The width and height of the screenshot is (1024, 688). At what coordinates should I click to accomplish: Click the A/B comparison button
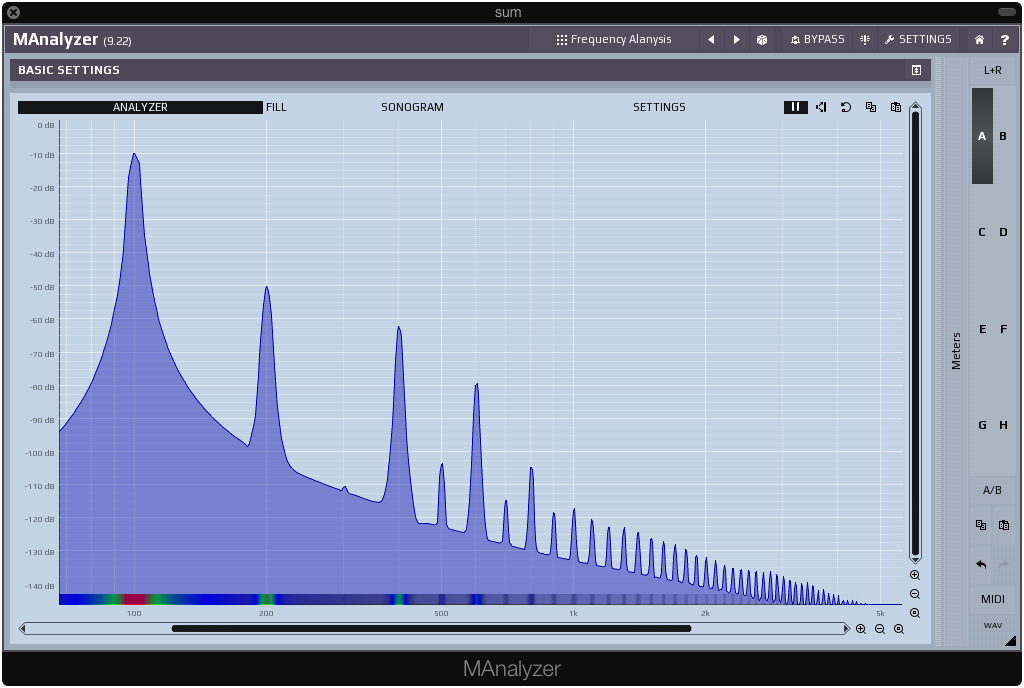tap(992, 490)
